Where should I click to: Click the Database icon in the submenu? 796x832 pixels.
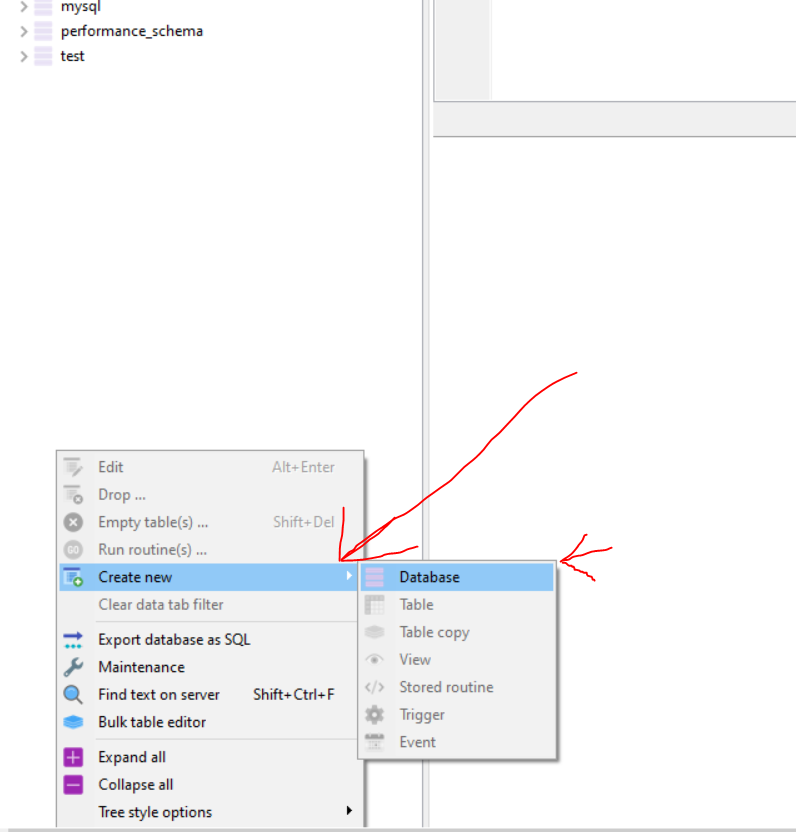click(374, 577)
